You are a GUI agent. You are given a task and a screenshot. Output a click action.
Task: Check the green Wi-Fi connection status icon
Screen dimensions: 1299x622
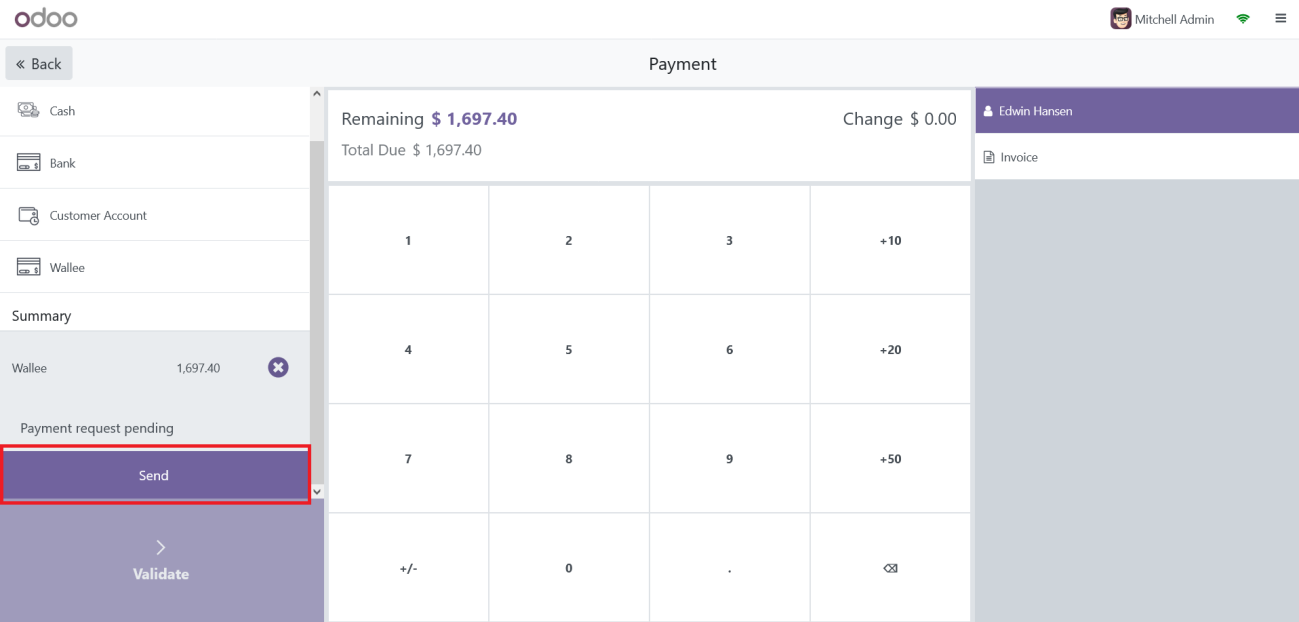coord(1243,19)
